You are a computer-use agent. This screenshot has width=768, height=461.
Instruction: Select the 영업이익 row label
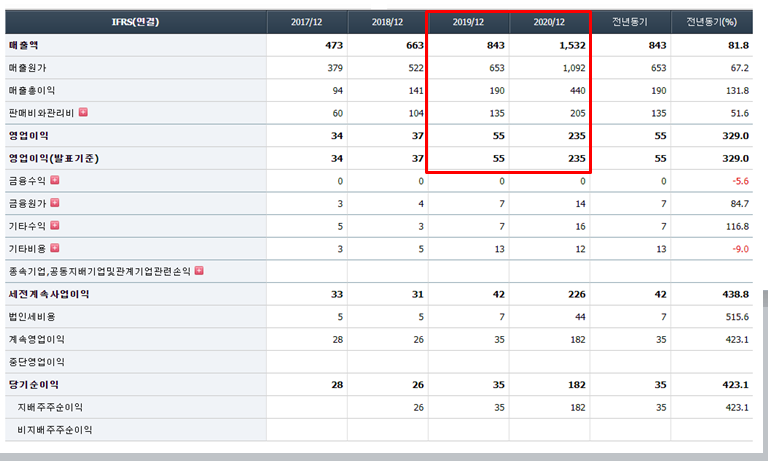pyautogui.click(x=28, y=136)
